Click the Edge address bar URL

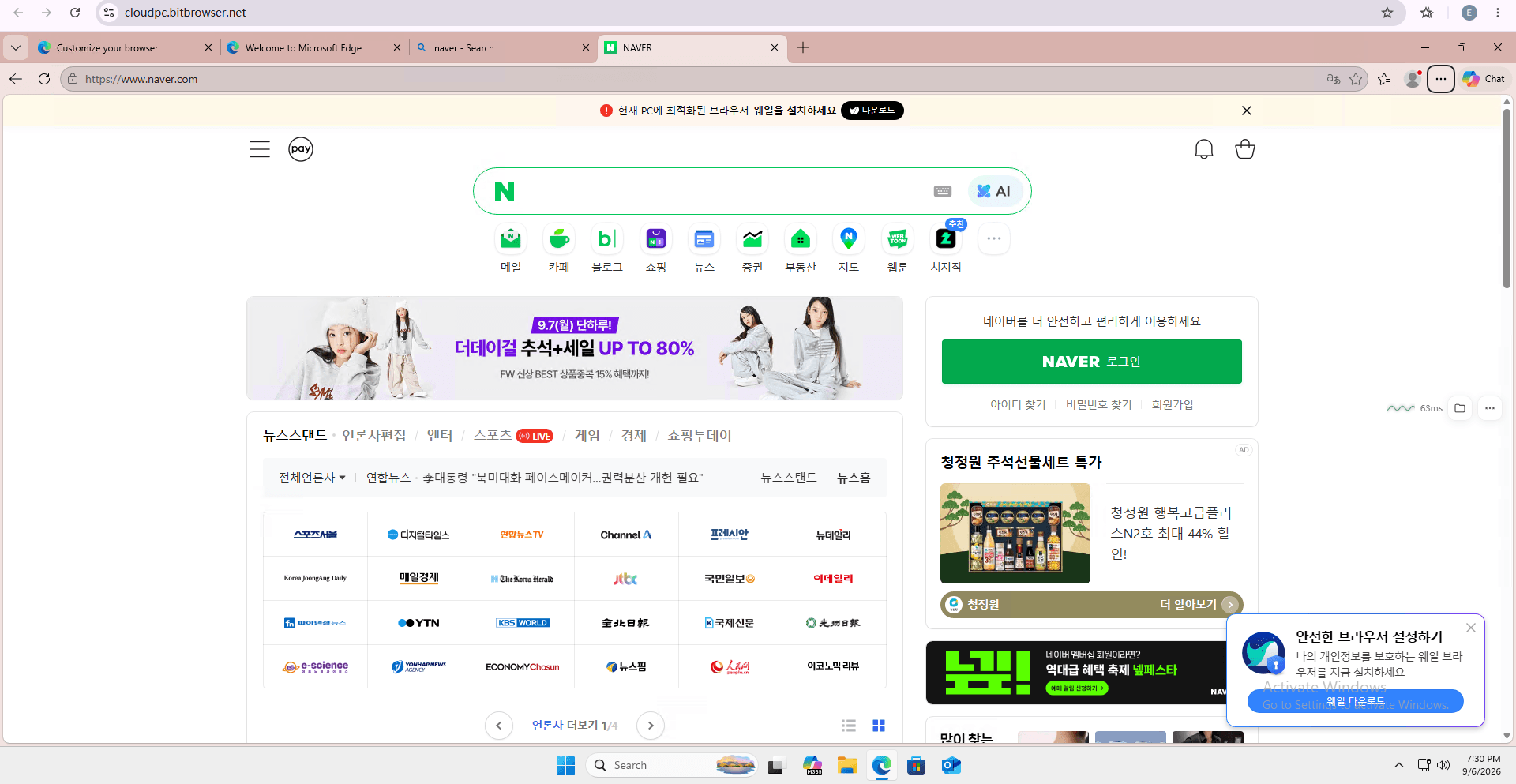[141, 79]
